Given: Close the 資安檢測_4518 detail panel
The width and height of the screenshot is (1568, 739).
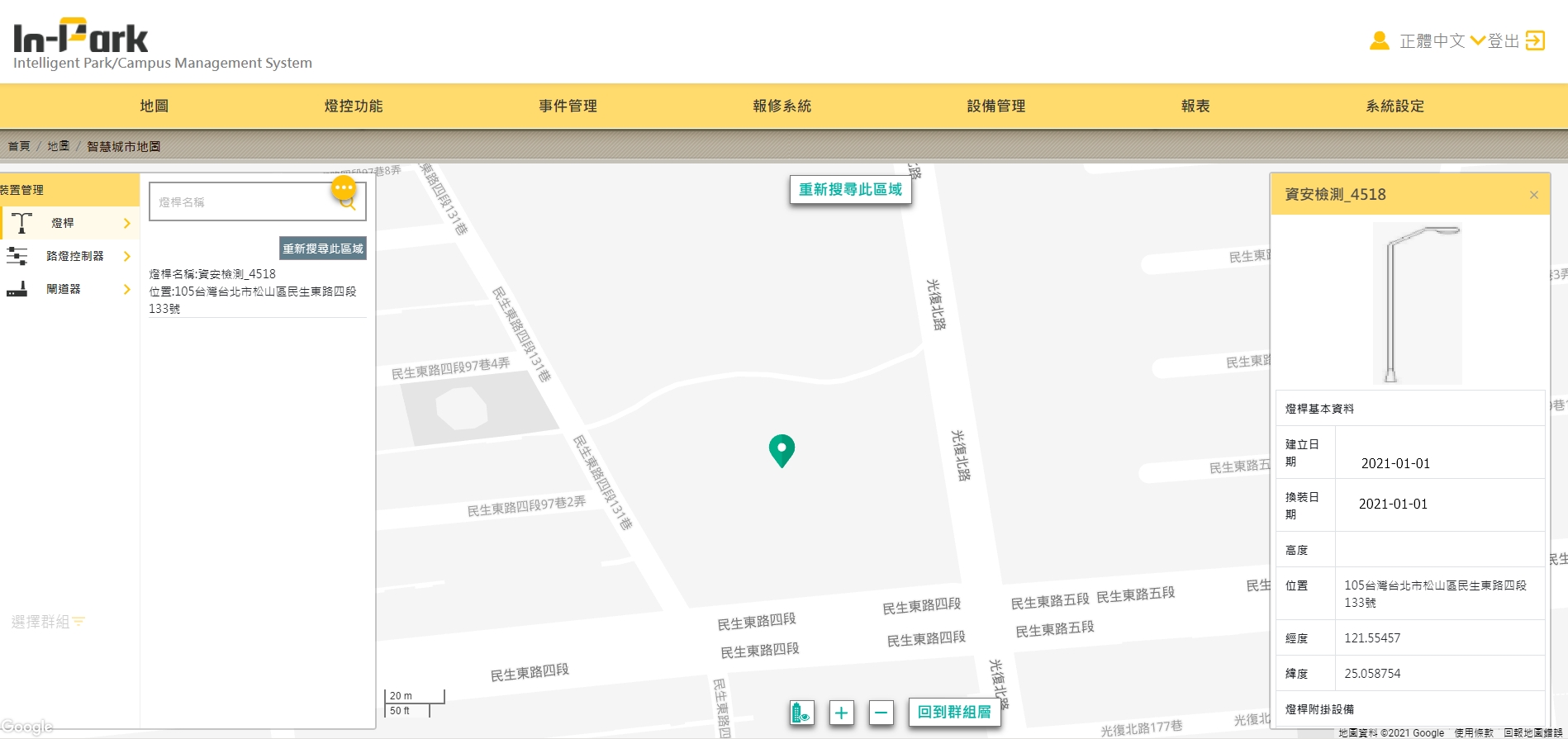Looking at the screenshot, I should click(1533, 195).
